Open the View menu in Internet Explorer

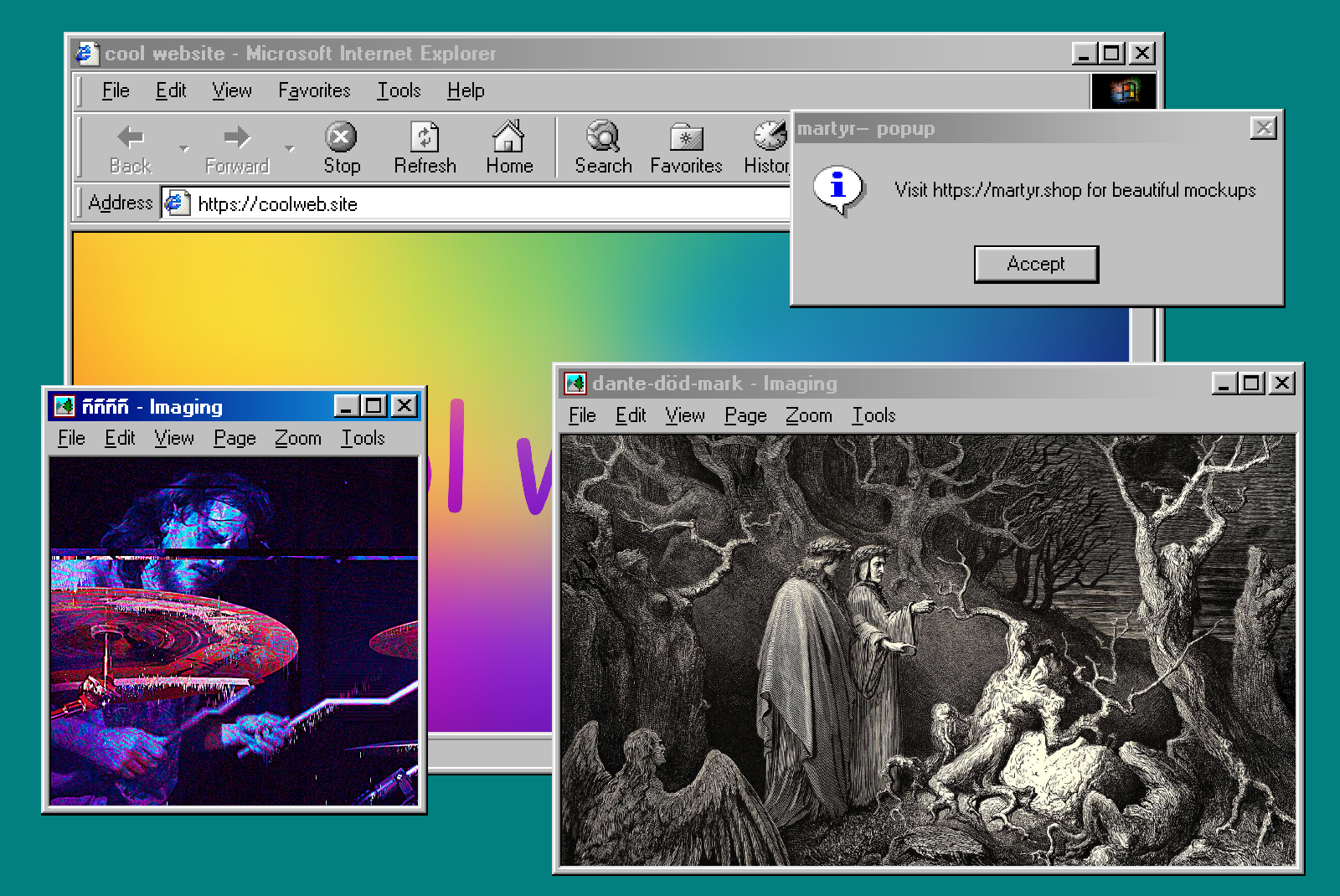[232, 90]
